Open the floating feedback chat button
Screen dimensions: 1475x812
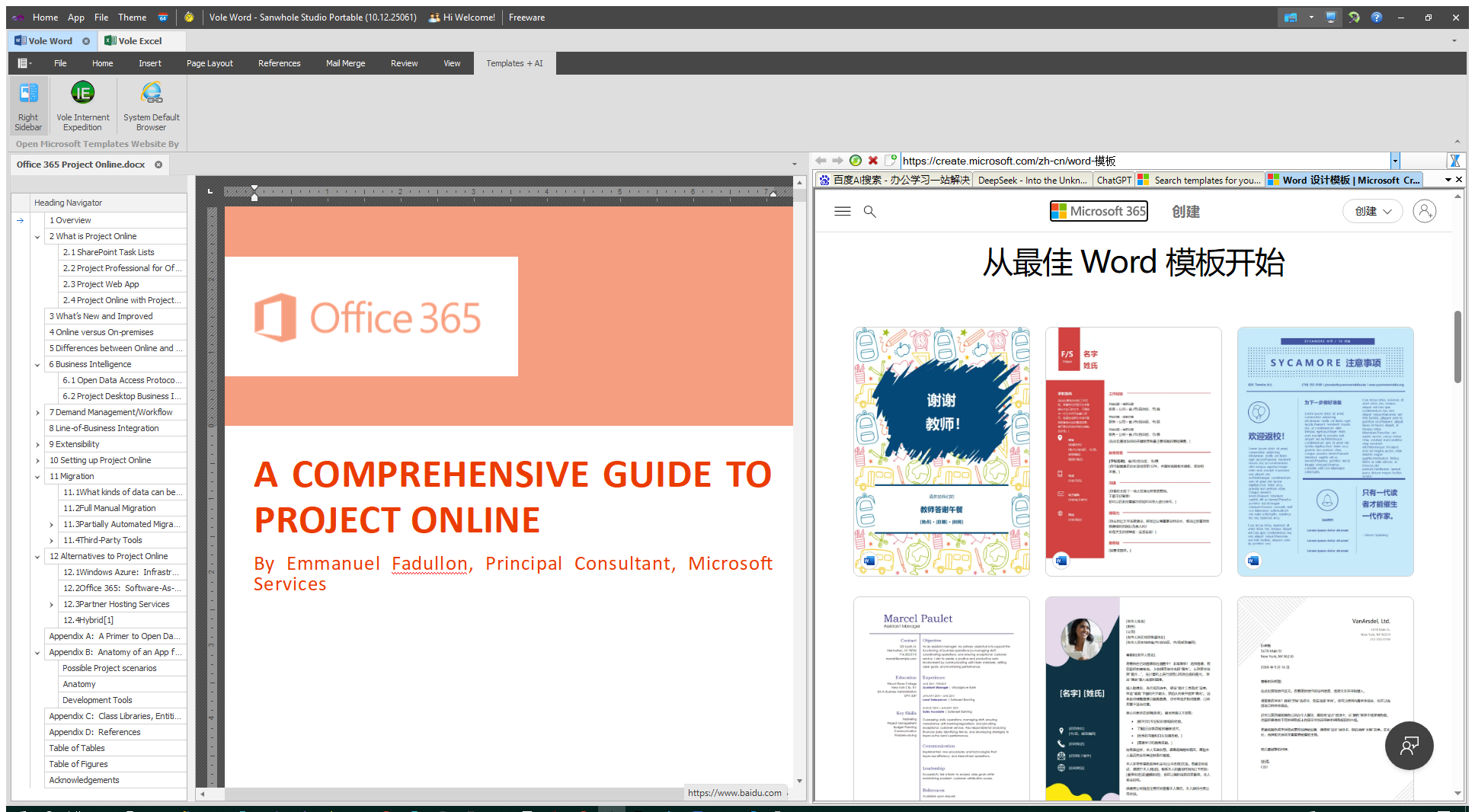1409,746
